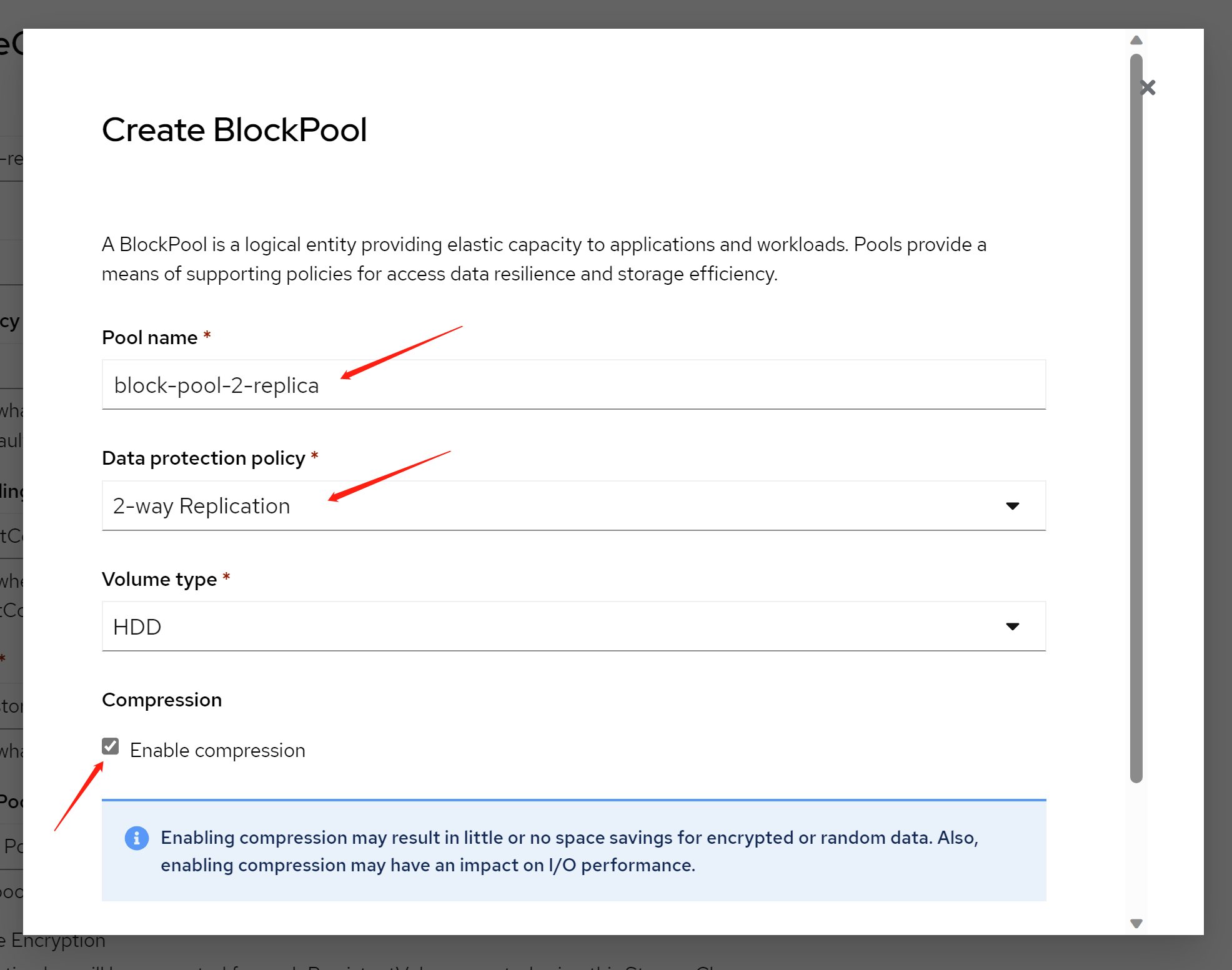Click the Data protection policy caret arrow
Viewport: 1232px width, 970px height.
tap(1013, 506)
